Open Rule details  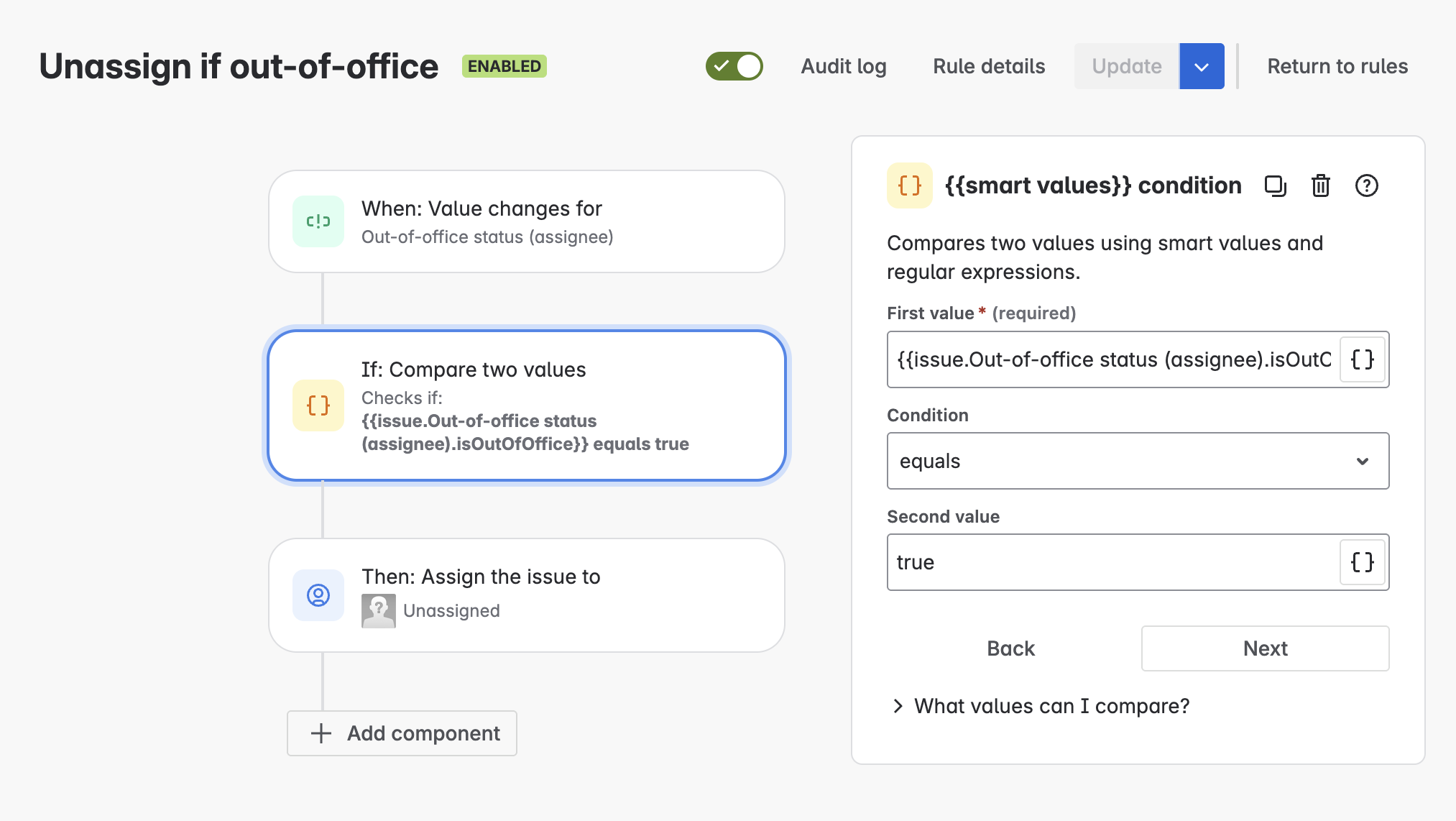coord(989,66)
